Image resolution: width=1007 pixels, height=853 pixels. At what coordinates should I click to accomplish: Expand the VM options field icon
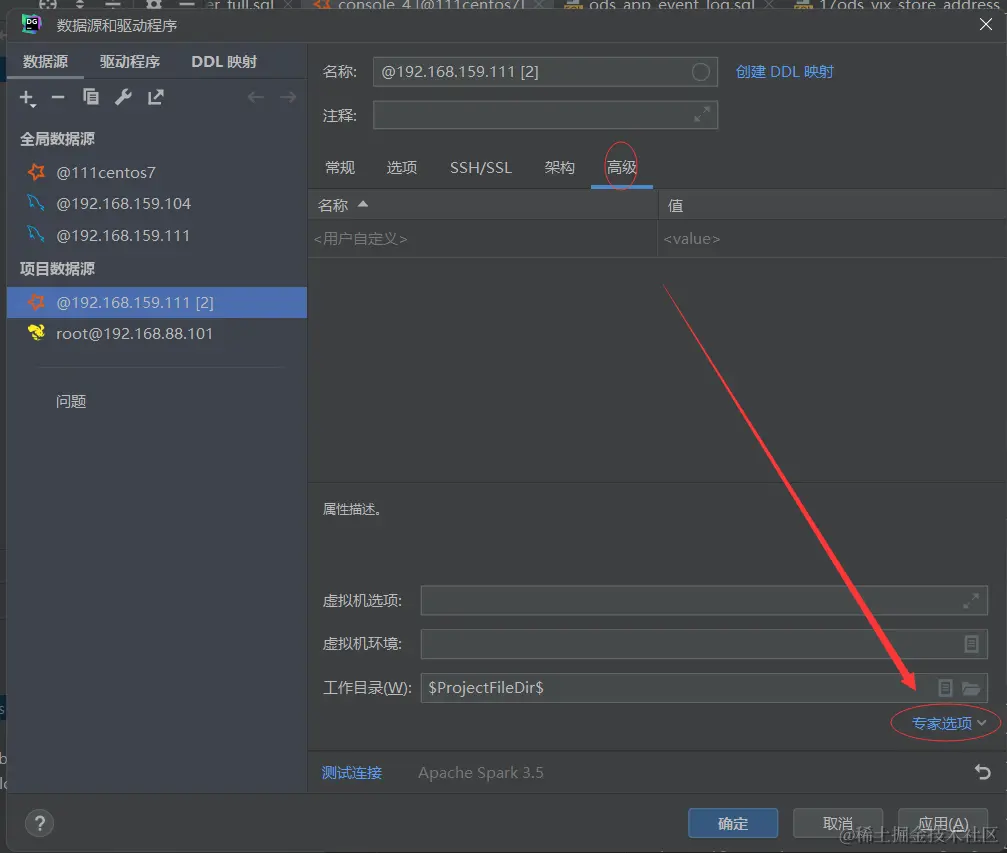pyautogui.click(x=971, y=601)
